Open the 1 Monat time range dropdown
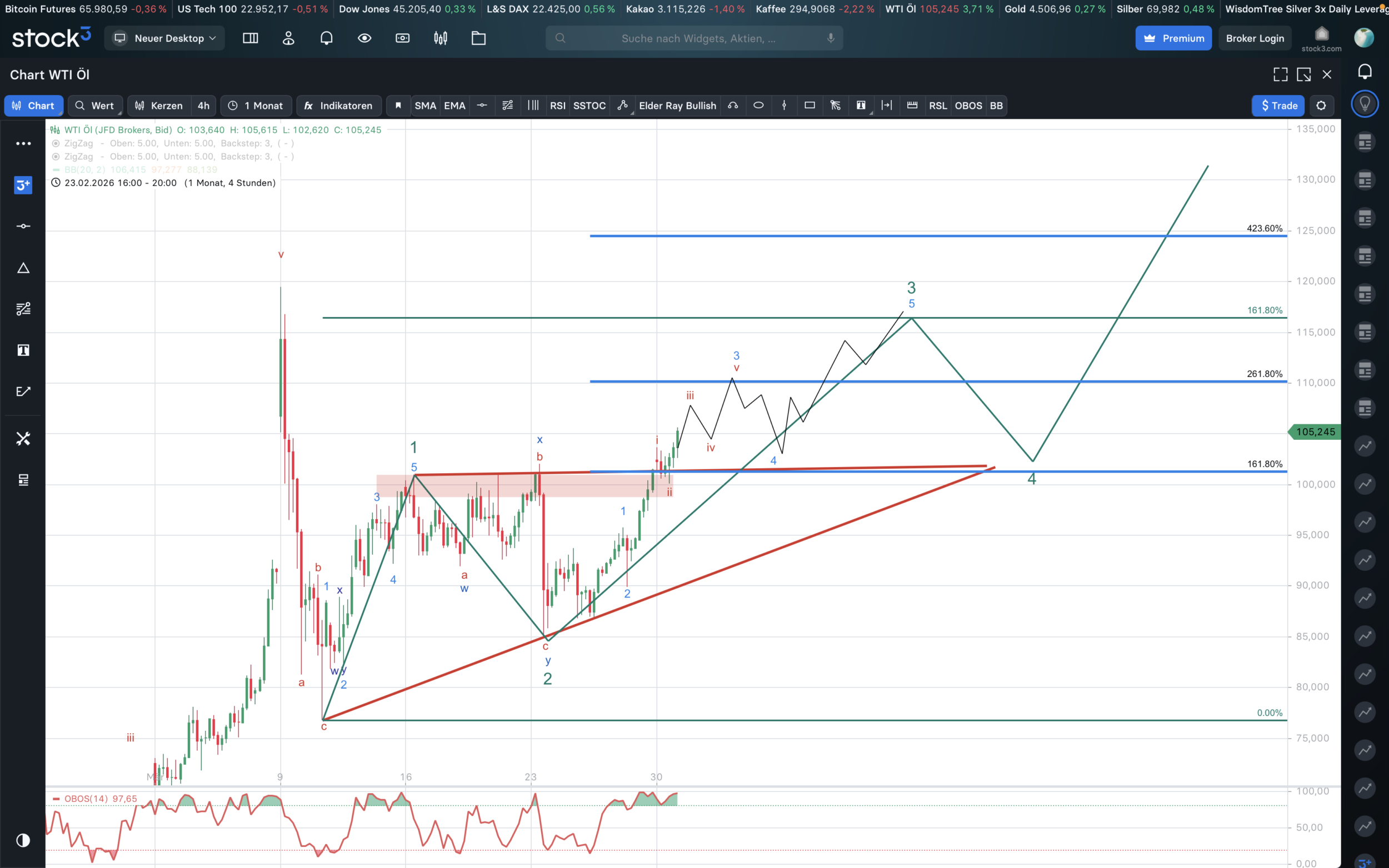 click(x=256, y=106)
